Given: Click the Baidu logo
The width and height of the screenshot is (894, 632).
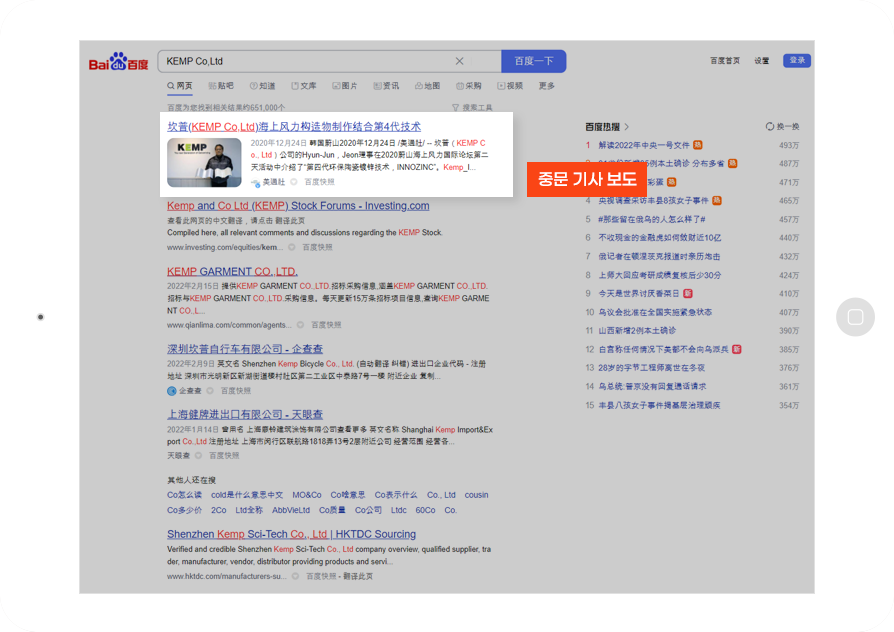Looking at the screenshot, I should [118, 62].
